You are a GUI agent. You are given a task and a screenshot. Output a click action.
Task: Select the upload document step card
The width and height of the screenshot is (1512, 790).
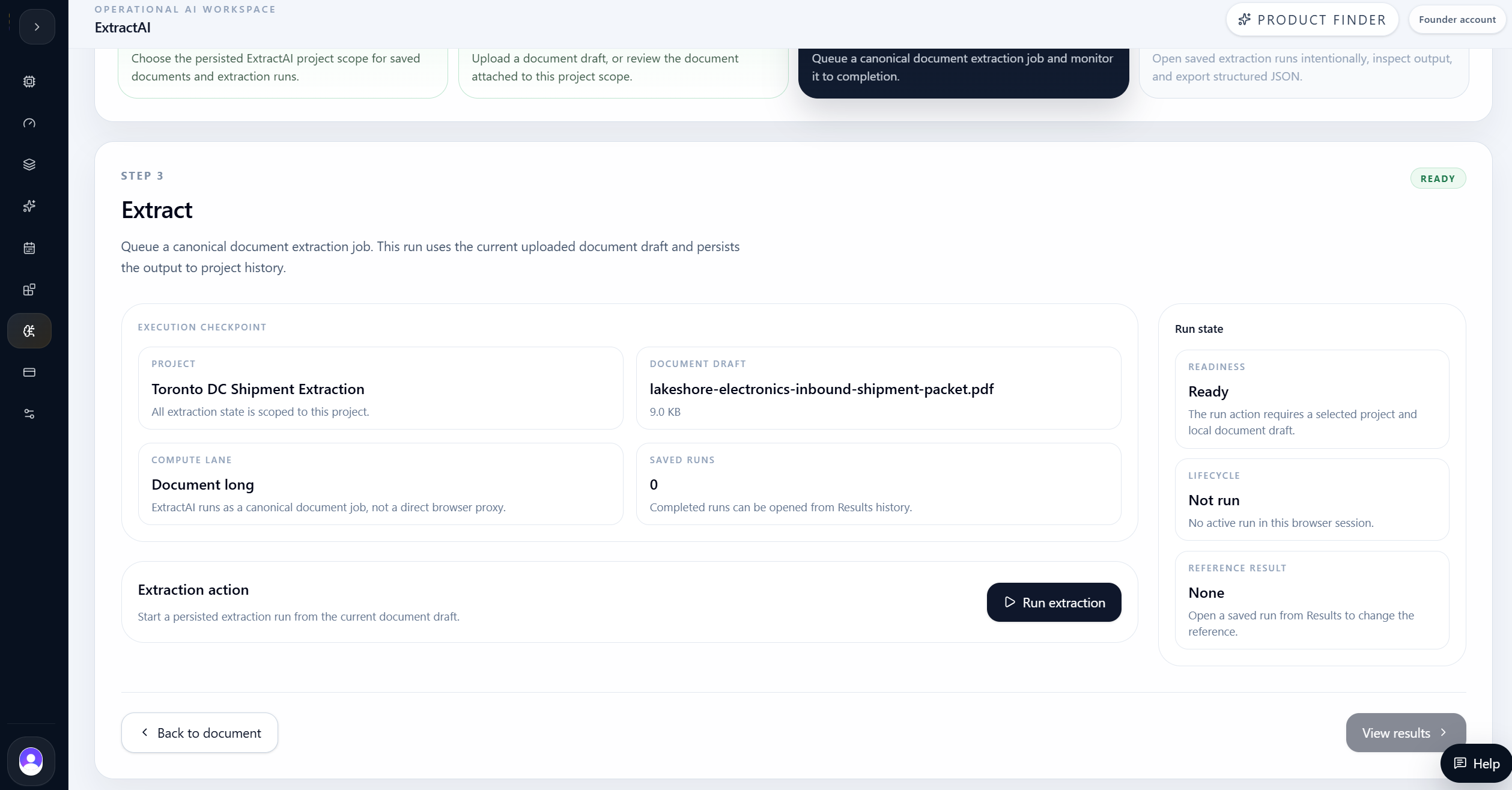pyautogui.click(x=623, y=68)
